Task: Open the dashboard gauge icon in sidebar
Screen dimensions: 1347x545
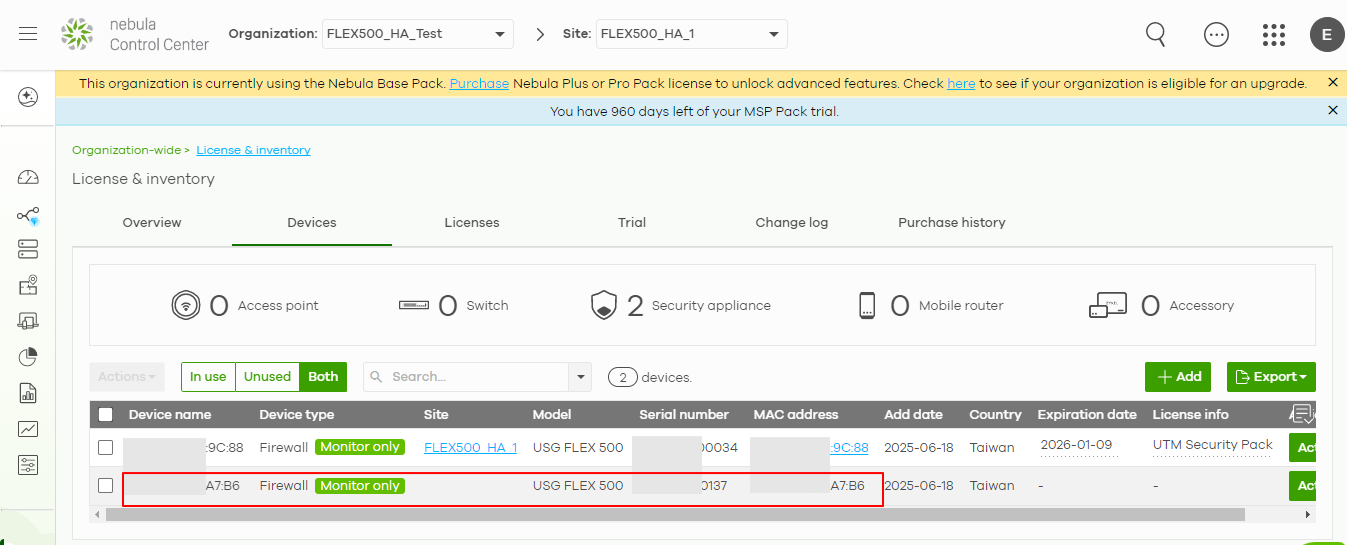Action: 28,178
